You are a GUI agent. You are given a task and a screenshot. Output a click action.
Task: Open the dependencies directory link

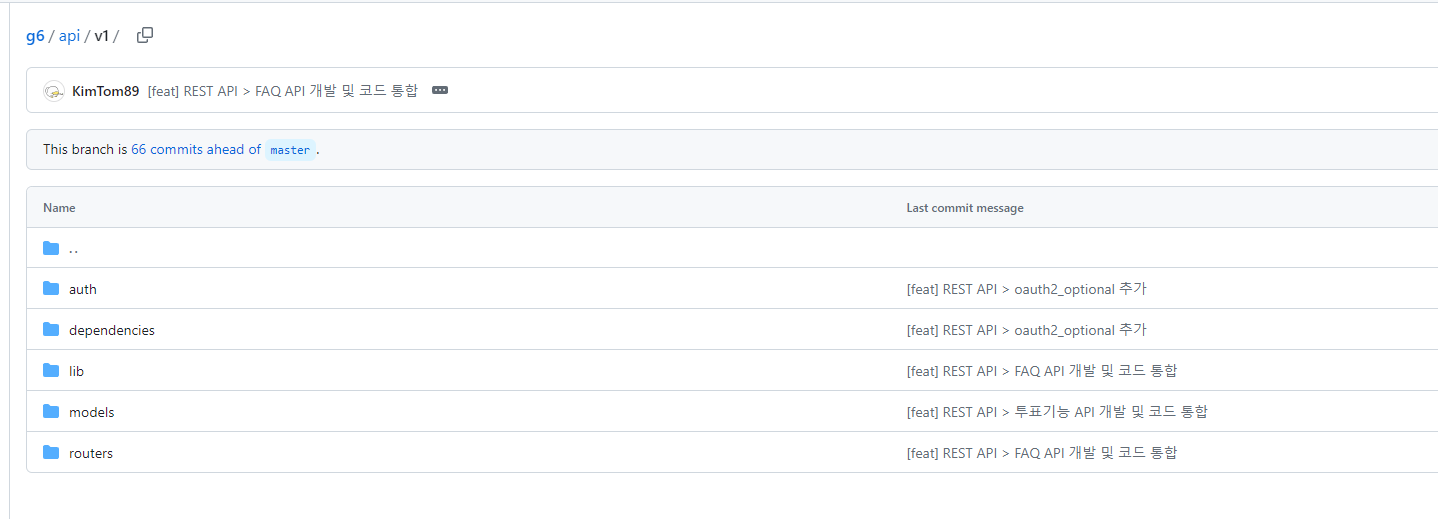pos(112,330)
